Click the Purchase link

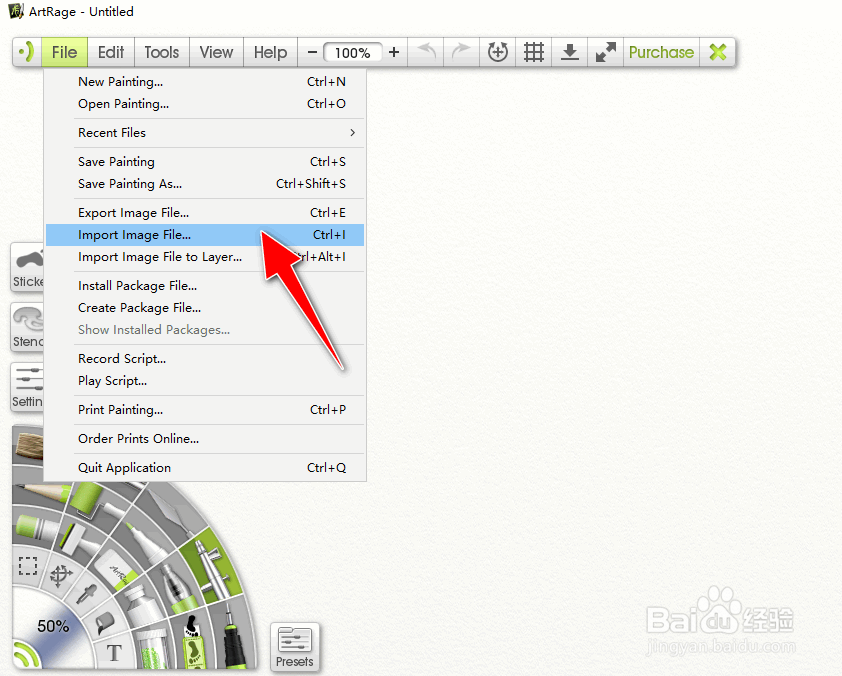662,52
